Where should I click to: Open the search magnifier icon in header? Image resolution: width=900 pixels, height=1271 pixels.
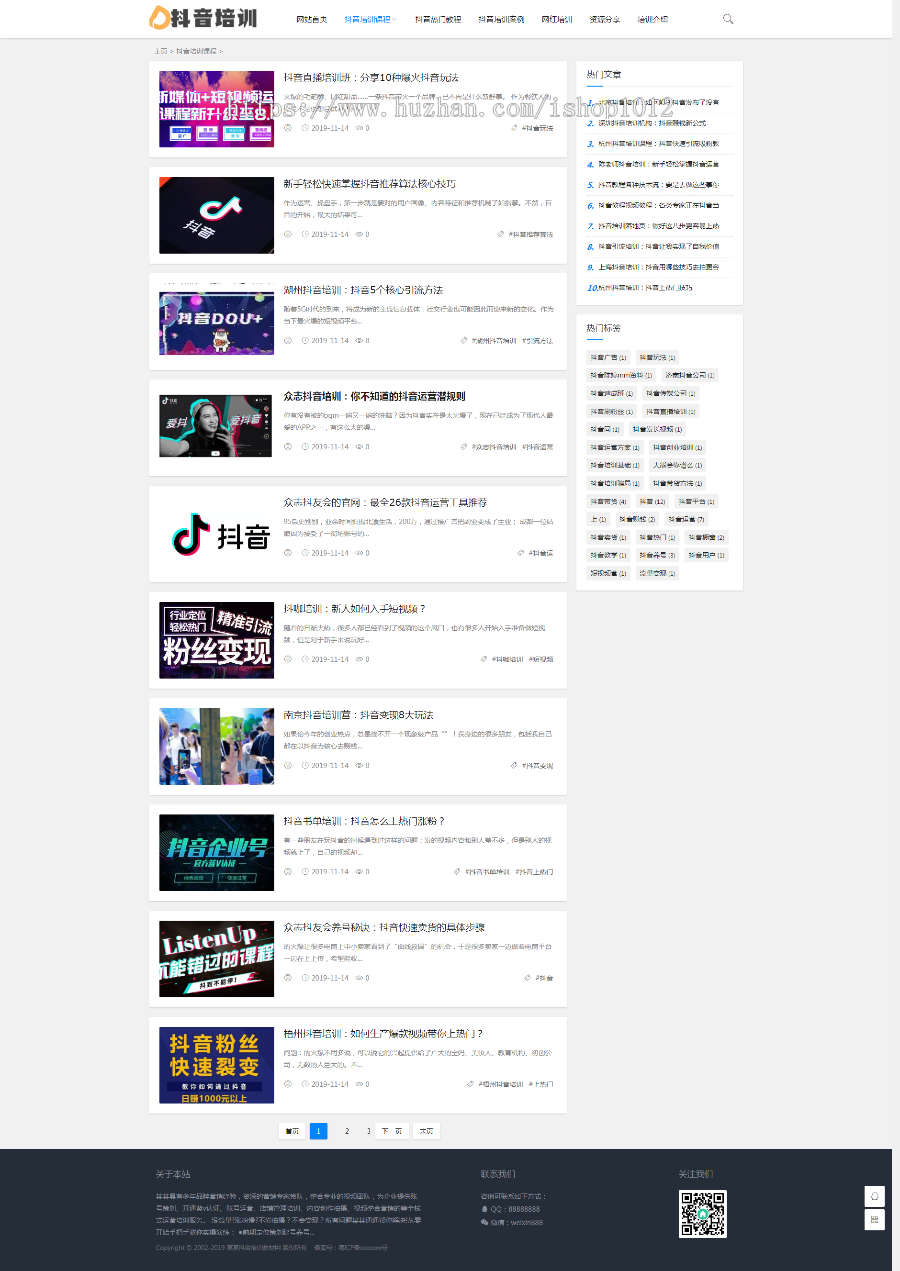(728, 18)
